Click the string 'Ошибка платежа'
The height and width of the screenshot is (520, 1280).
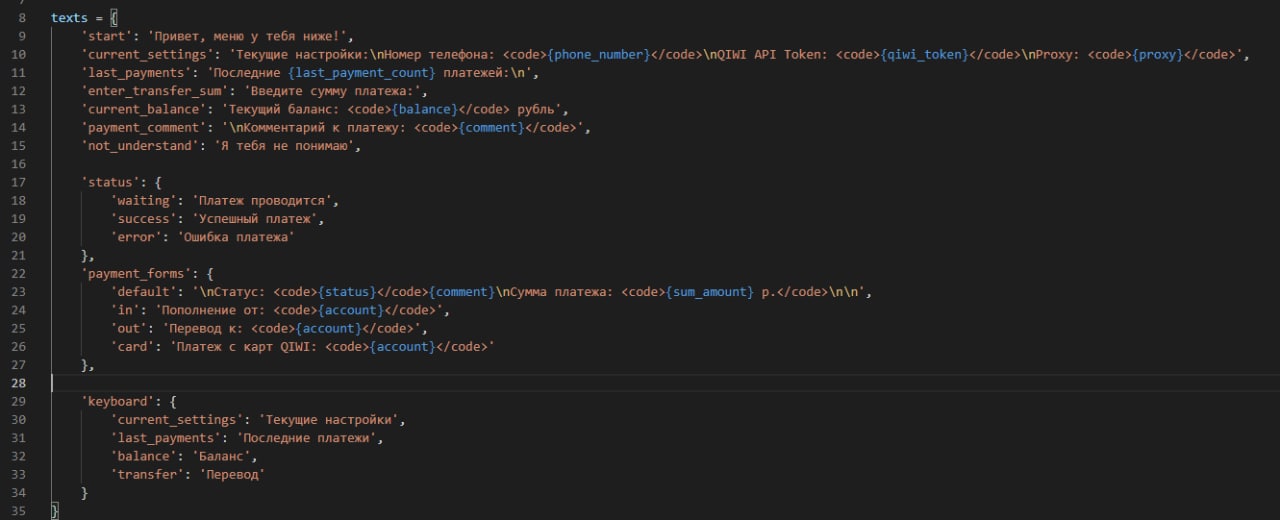(235, 236)
